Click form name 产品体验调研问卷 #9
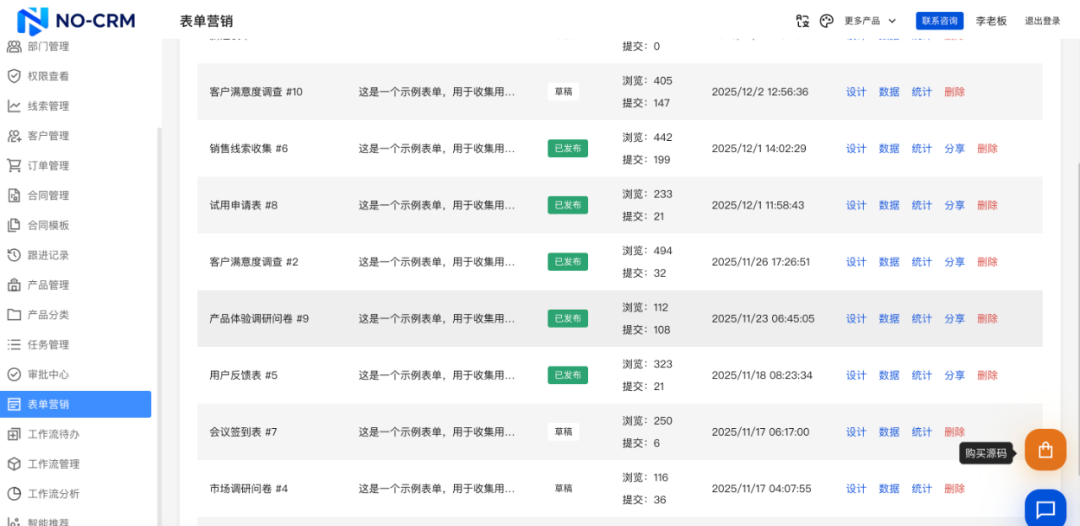This screenshot has height=526, width=1080. [259, 319]
